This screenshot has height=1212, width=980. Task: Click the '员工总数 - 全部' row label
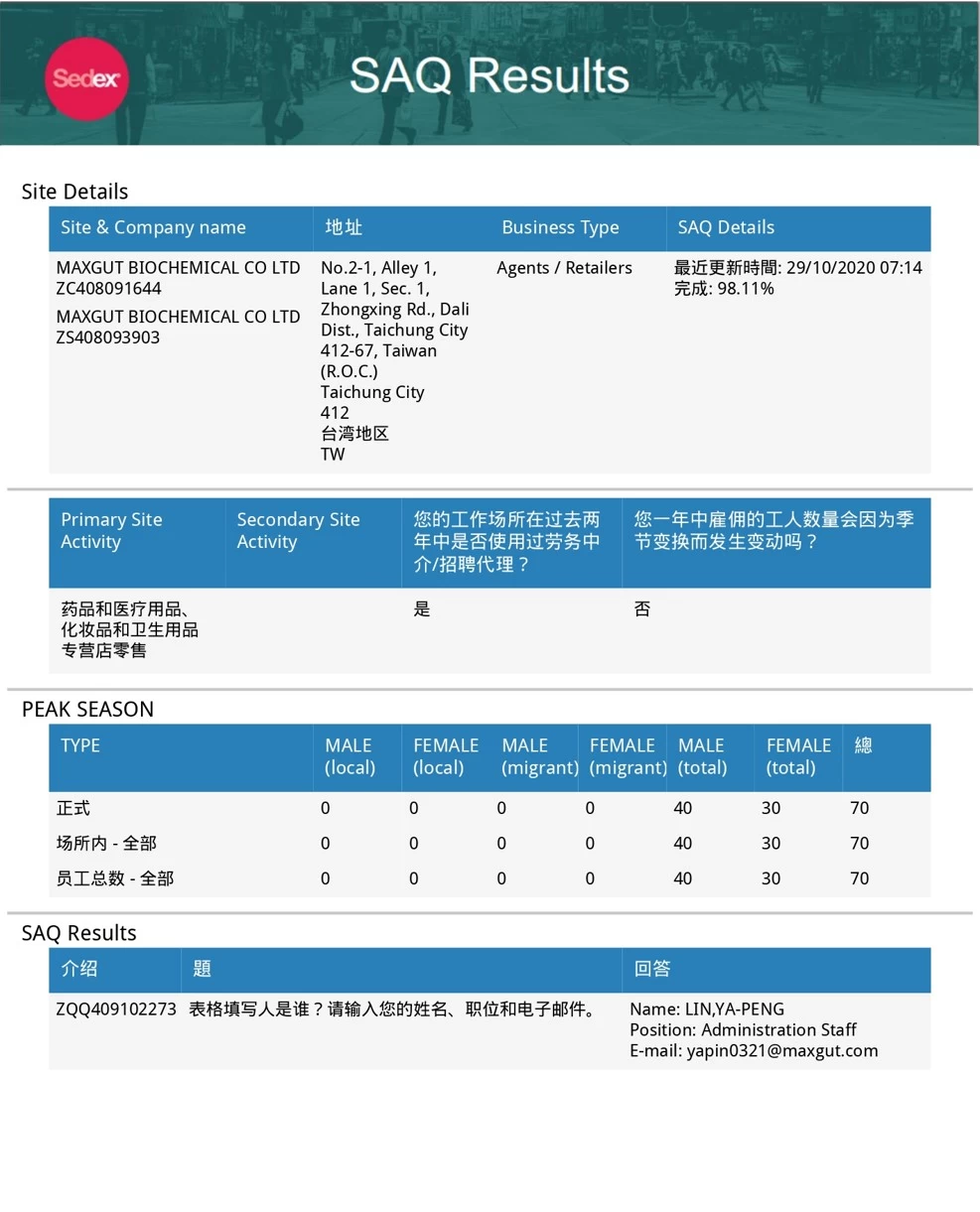115,878
